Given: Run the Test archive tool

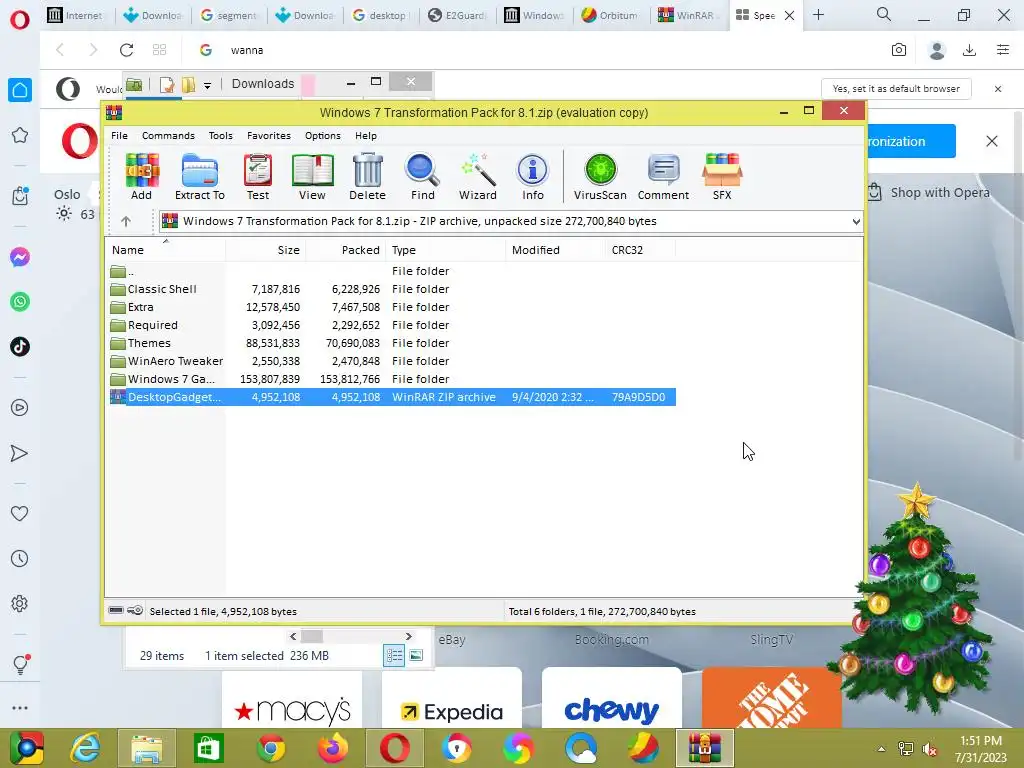Looking at the screenshot, I should [x=258, y=176].
